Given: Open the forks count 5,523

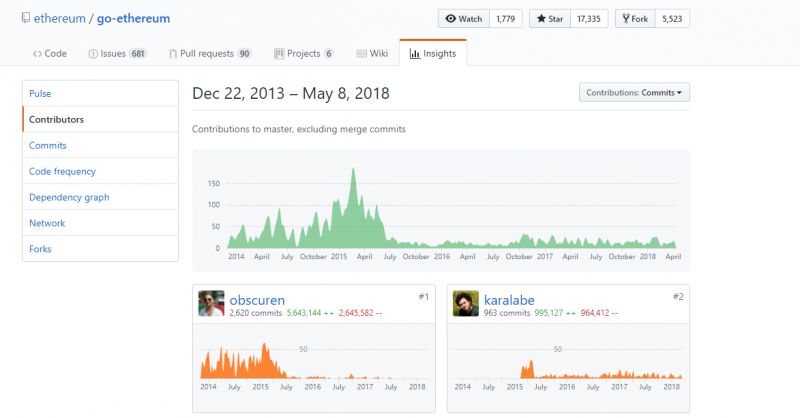Looking at the screenshot, I should 672,19.
